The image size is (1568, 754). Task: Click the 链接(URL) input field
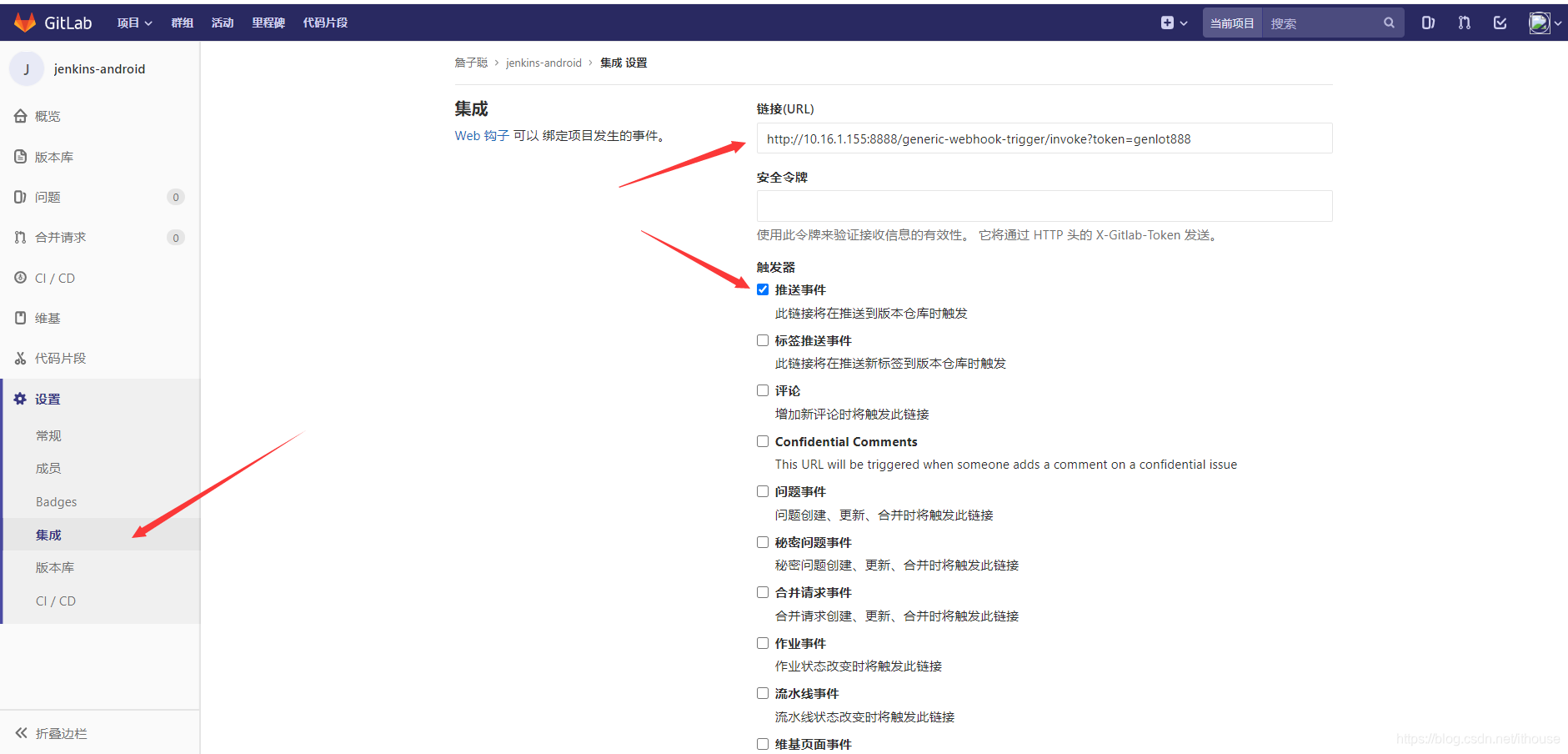tap(1044, 138)
